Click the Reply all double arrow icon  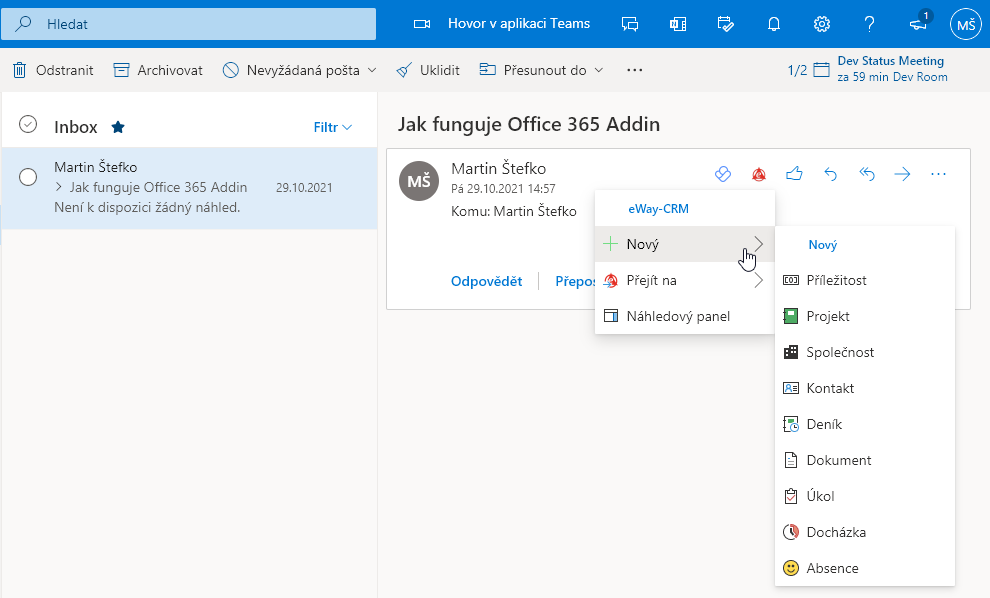coord(866,174)
